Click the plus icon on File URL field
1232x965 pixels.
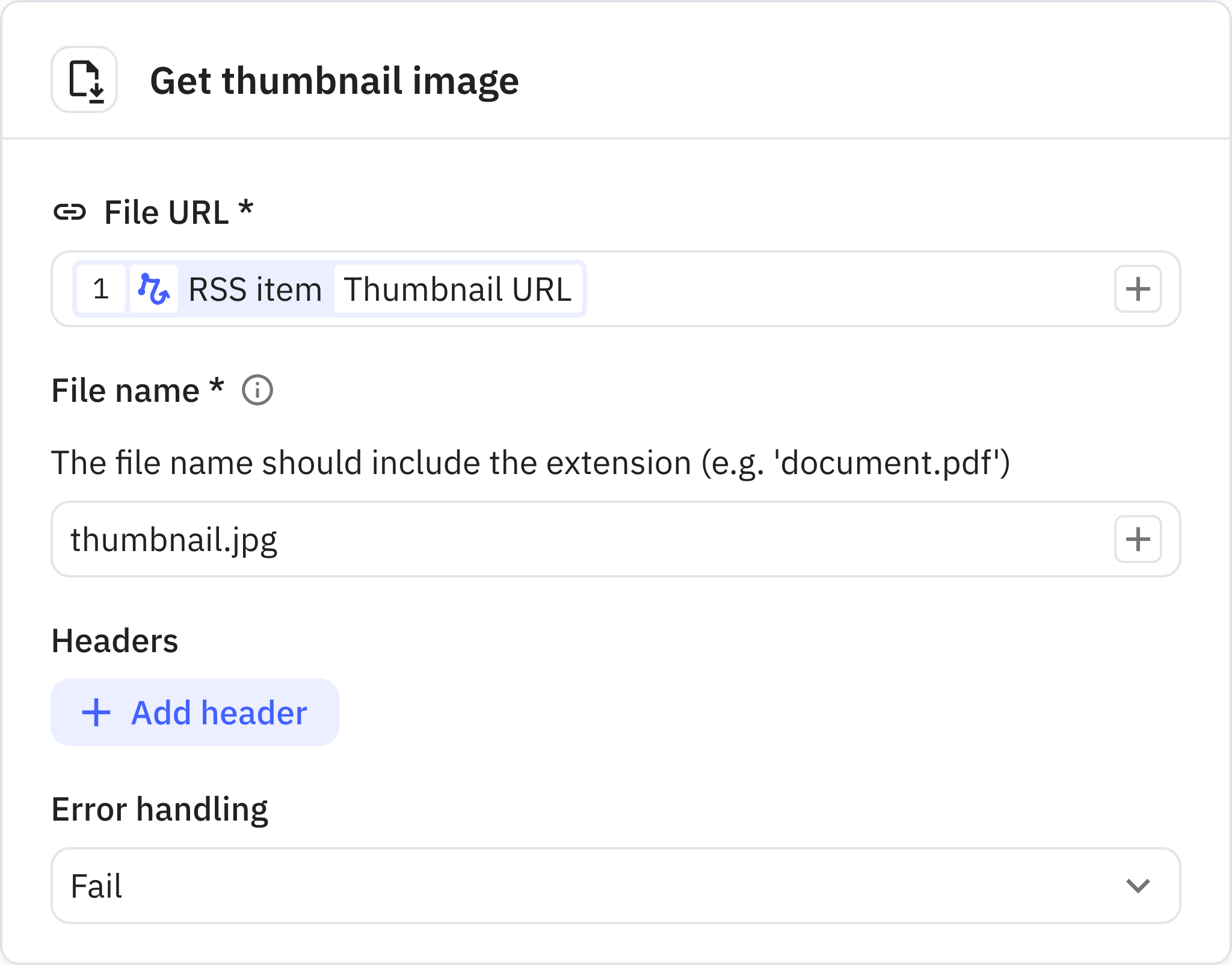tap(1137, 289)
